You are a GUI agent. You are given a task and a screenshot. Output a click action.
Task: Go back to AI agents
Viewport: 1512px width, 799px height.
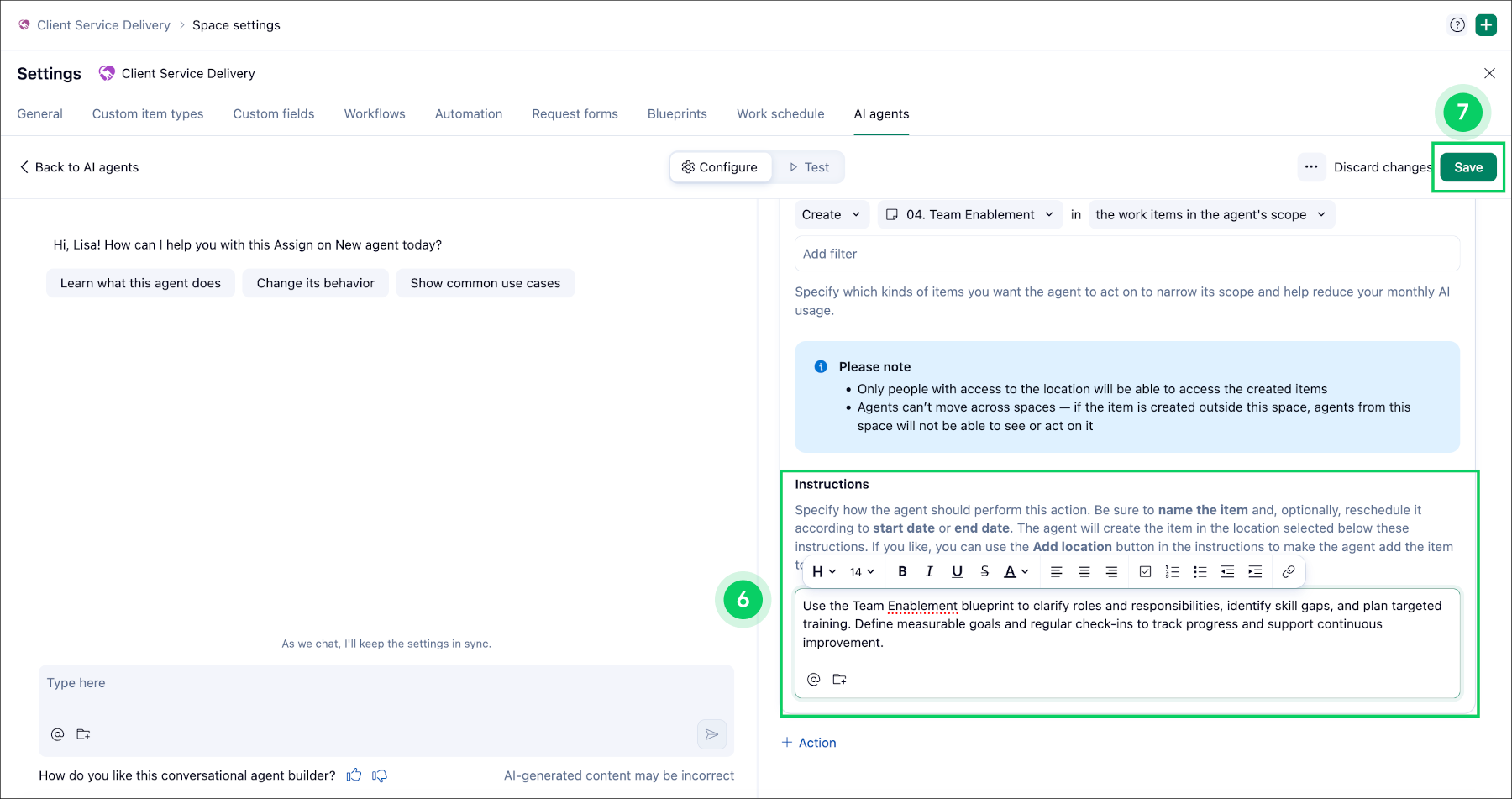[x=79, y=167]
